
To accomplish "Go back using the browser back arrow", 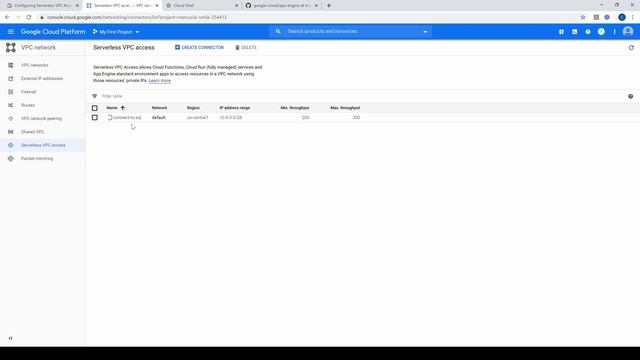I will tap(7, 17).
